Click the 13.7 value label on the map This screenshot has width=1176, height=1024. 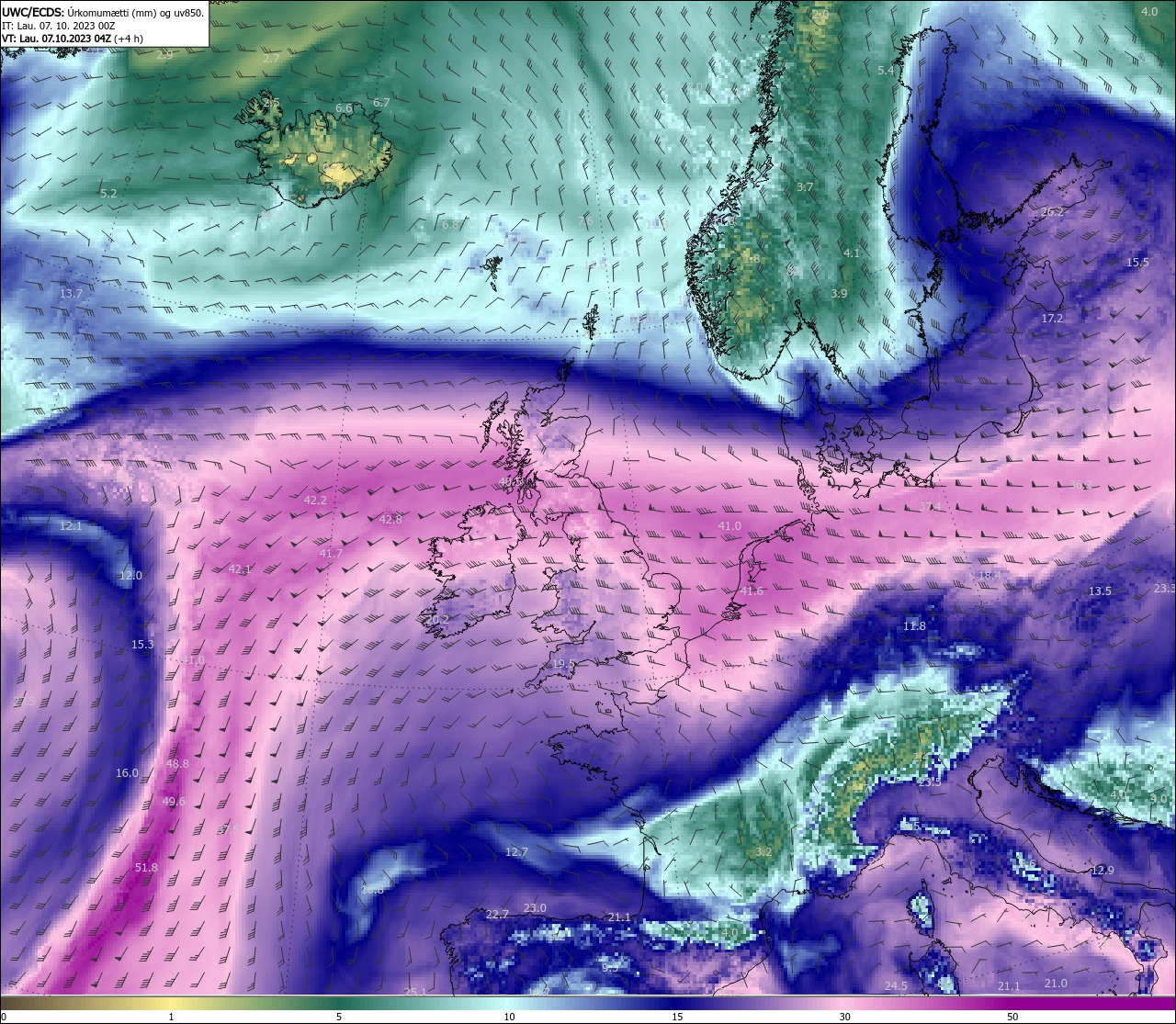(71, 293)
